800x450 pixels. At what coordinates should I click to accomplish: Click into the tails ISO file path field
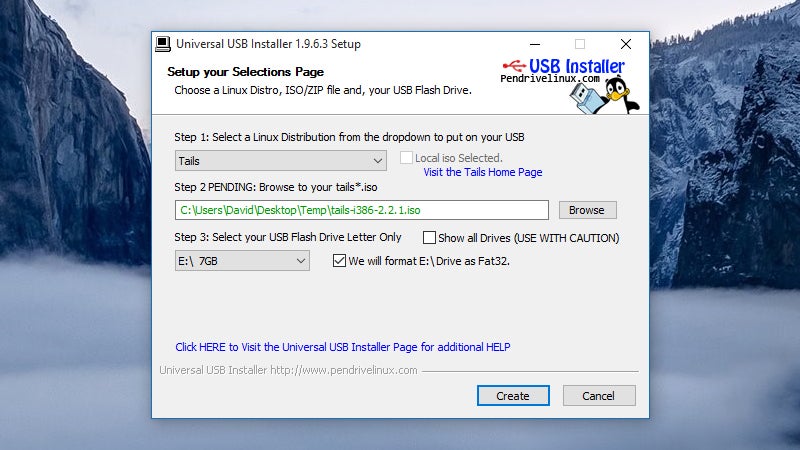point(362,210)
